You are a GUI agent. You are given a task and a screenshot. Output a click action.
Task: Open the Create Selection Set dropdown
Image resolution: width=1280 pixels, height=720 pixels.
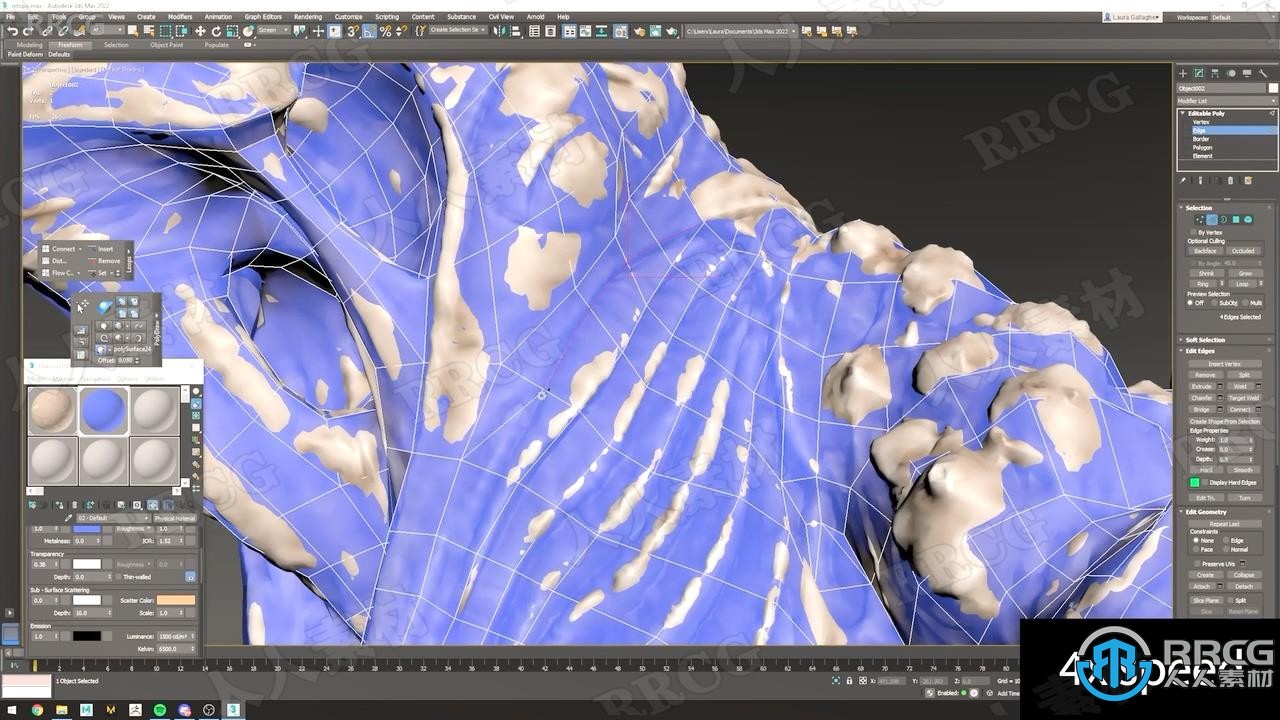pyautogui.click(x=459, y=31)
